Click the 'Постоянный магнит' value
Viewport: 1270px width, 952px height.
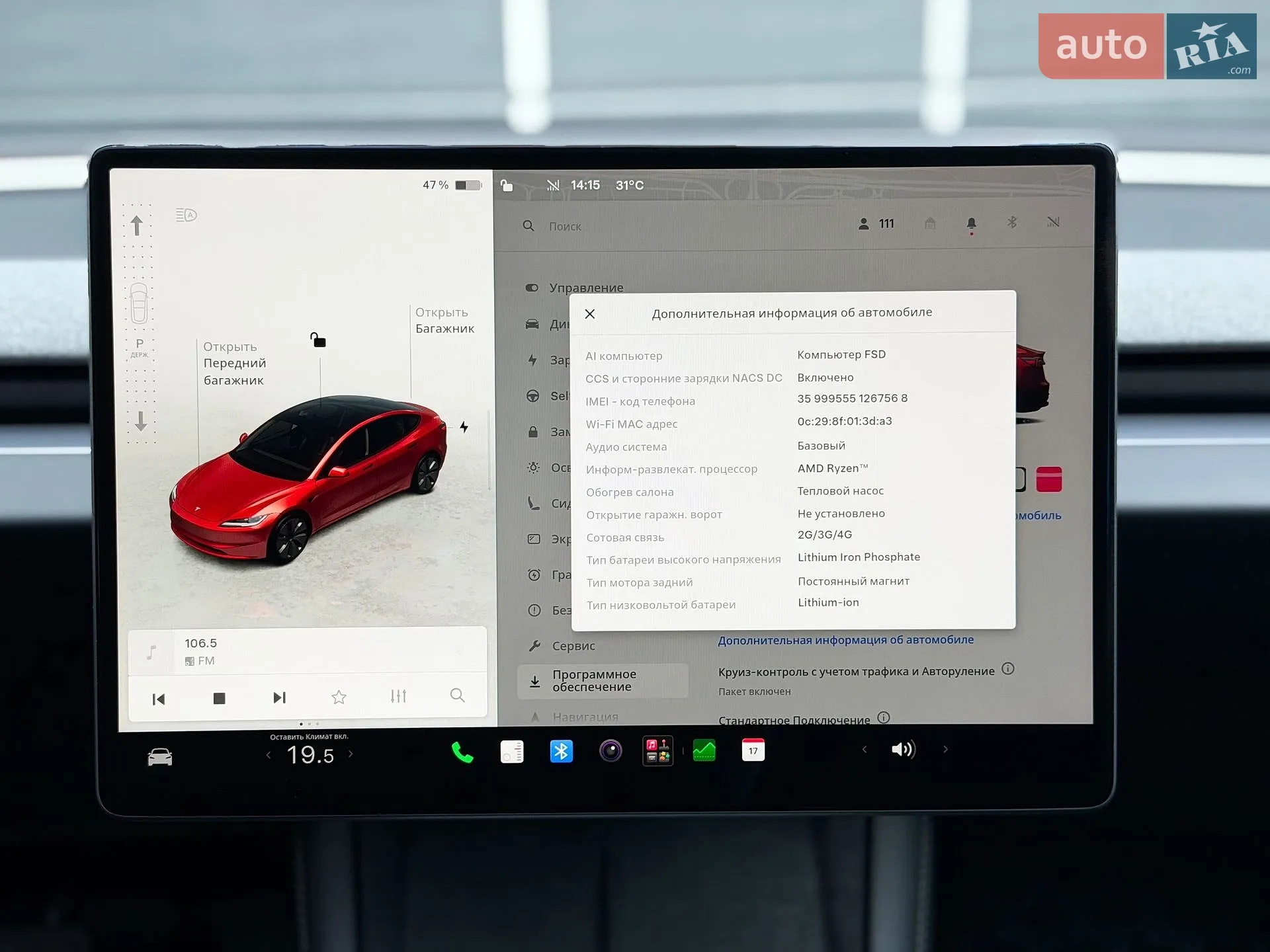coord(853,581)
